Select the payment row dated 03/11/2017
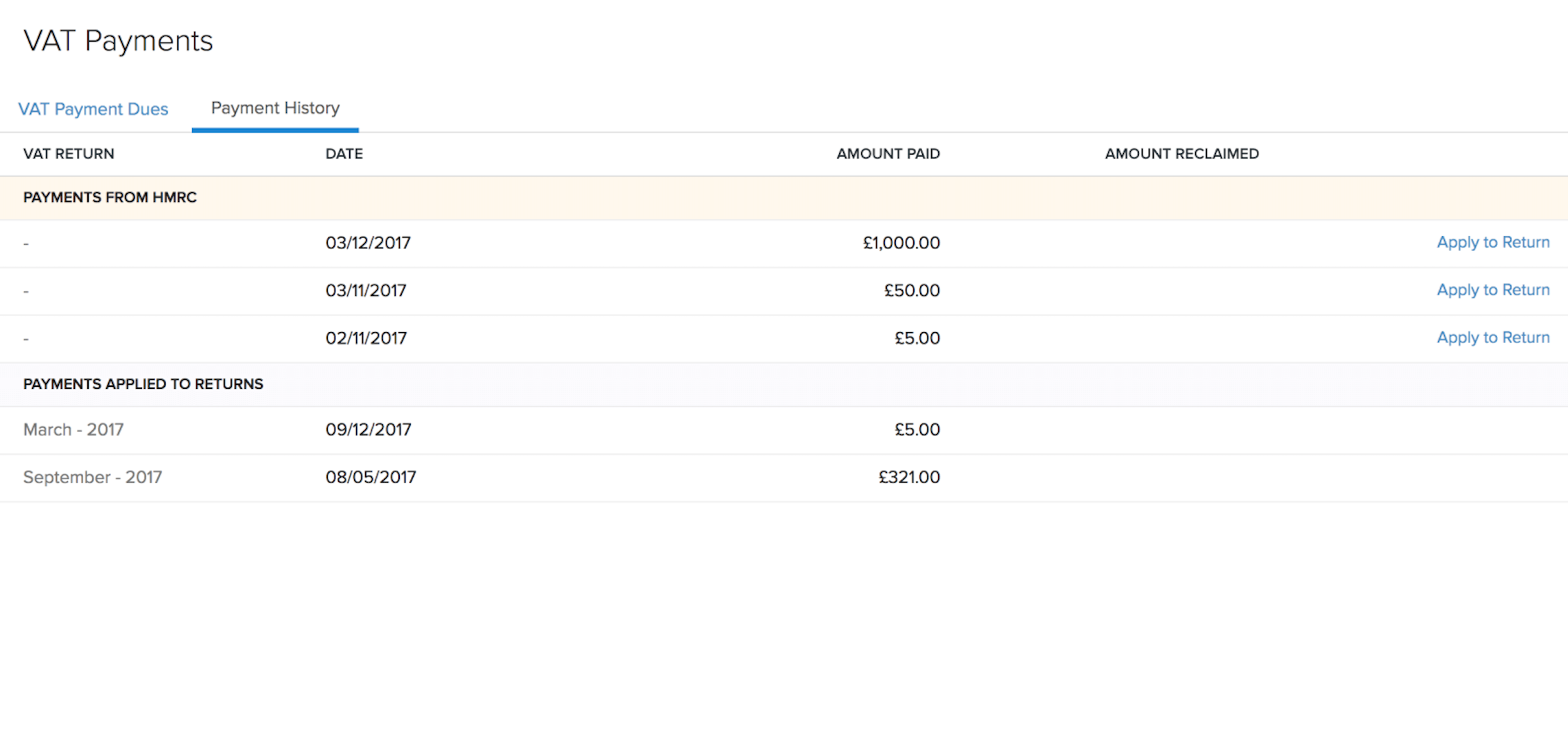The height and width of the screenshot is (746, 1568). (624, 290)
